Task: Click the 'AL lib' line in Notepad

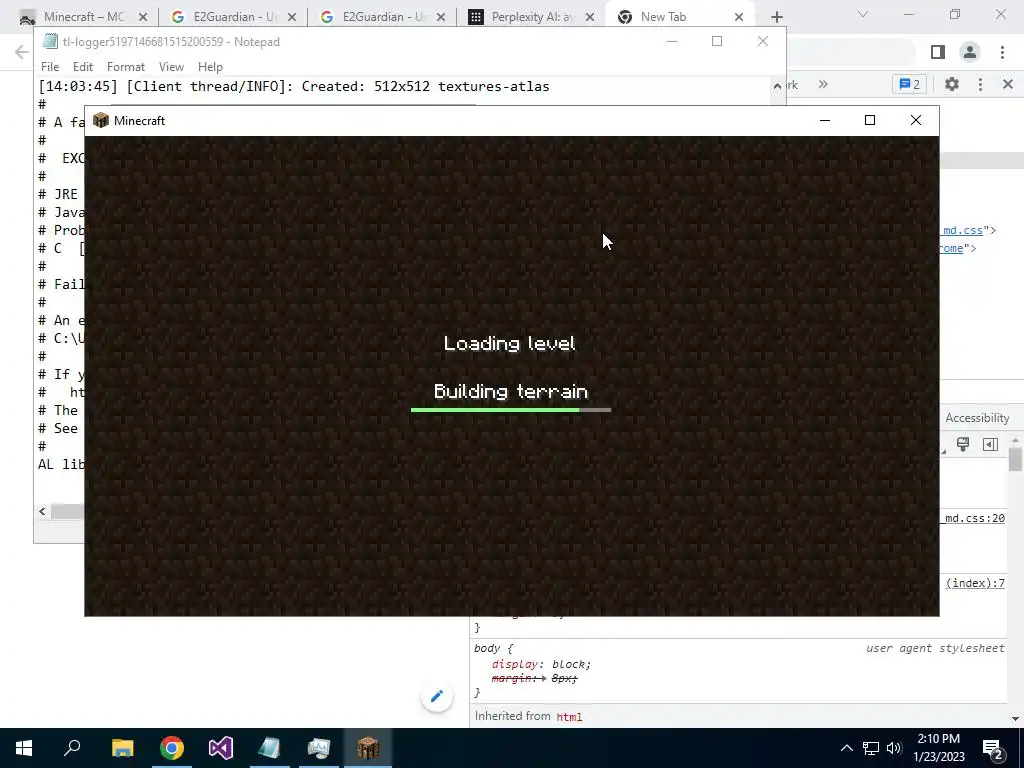Action: (x=61, y=464)
